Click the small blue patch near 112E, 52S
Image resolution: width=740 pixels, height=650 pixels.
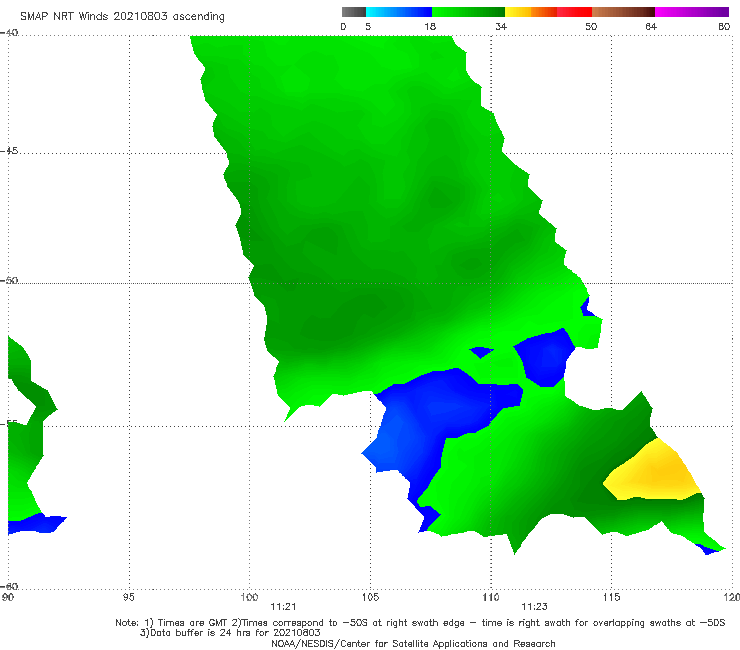(545, 358)
